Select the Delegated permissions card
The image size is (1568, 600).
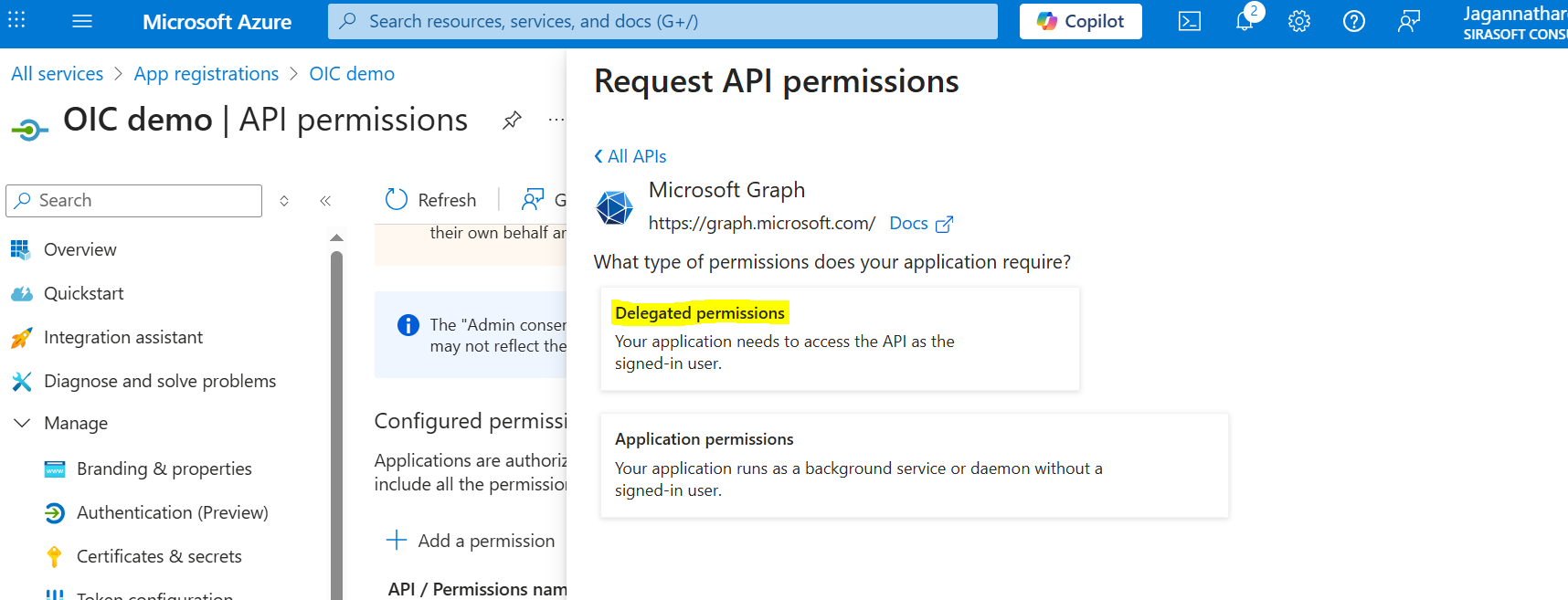(840, 339)
